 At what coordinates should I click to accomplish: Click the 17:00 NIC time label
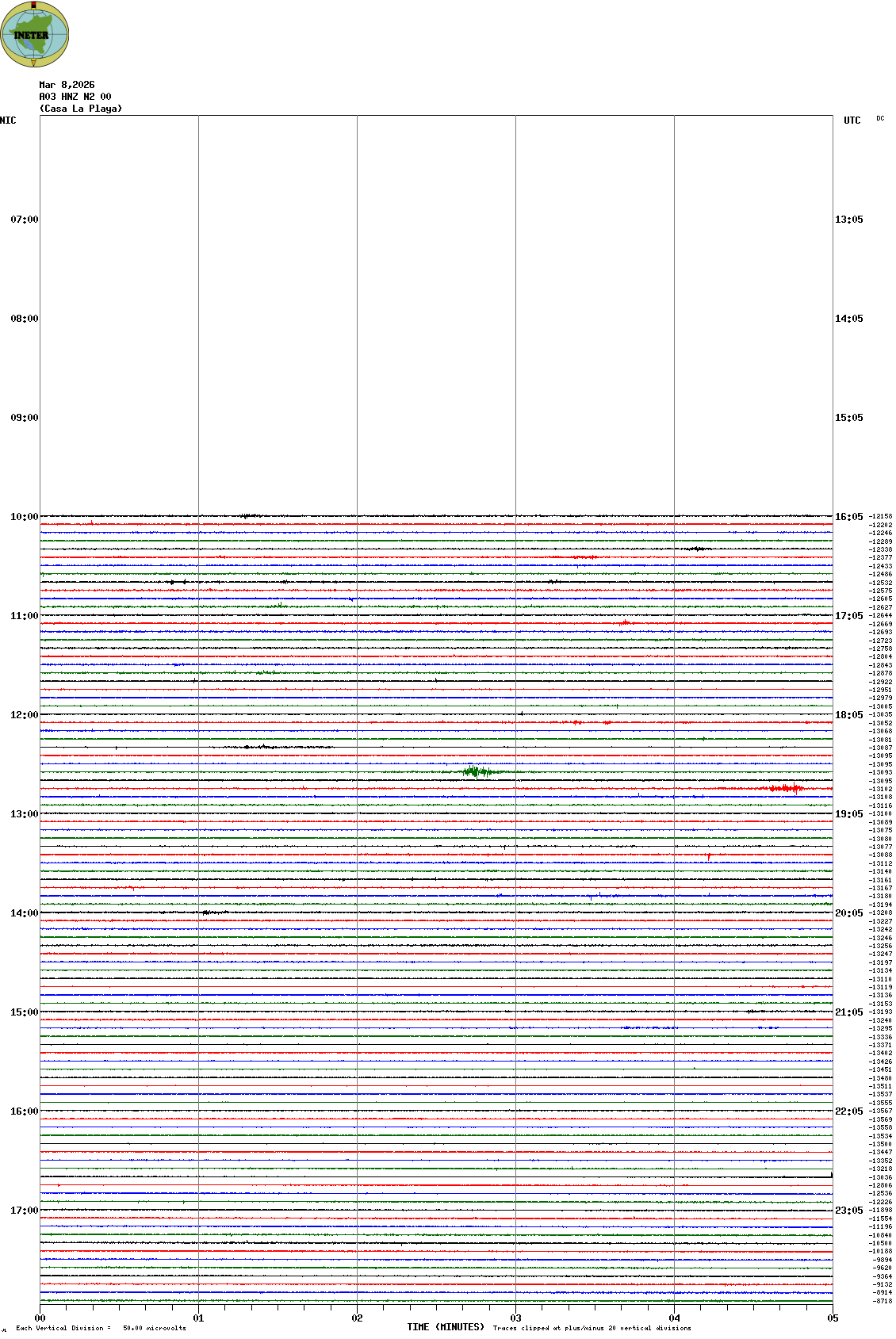tap(24, 1211)
